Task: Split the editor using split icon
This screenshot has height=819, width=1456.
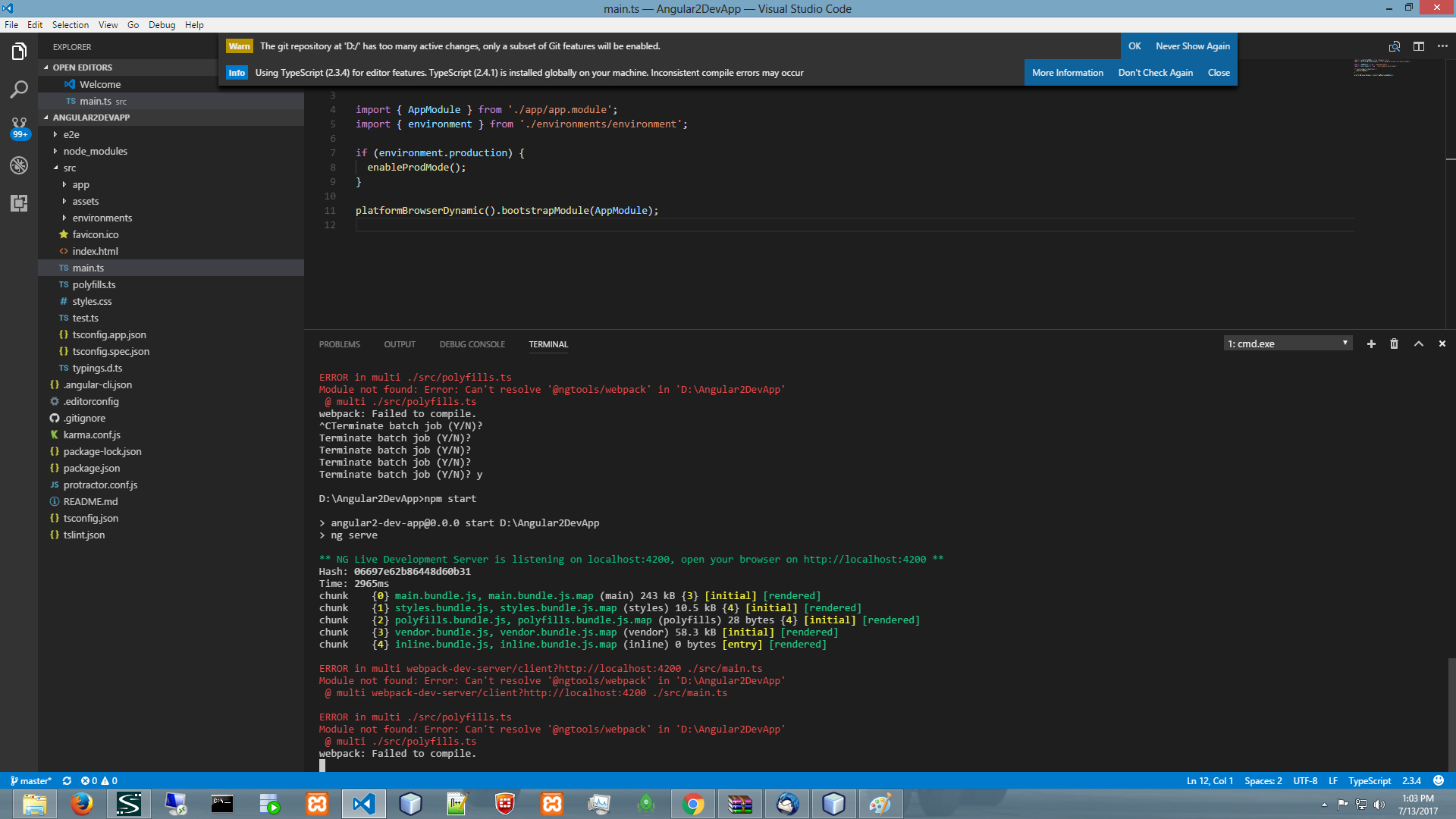Action: tap(1419, 46)
